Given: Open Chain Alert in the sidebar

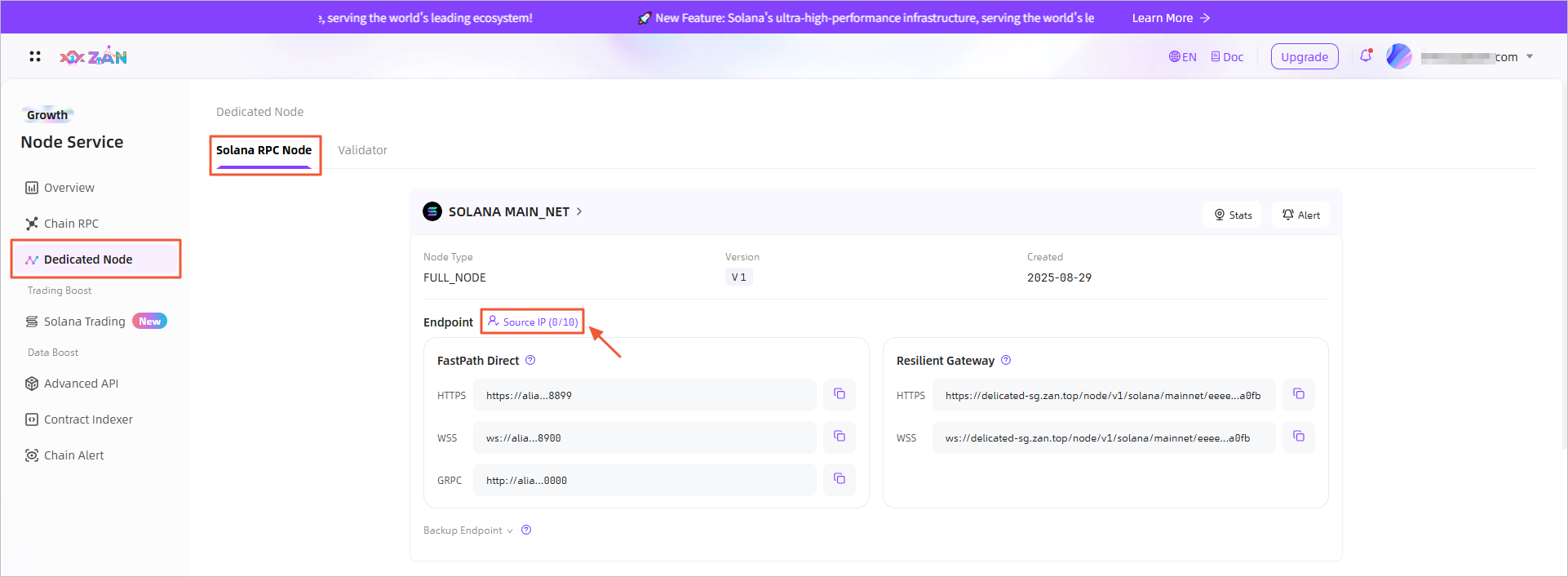Looking at the screenshot, I should tap(64, 455).
